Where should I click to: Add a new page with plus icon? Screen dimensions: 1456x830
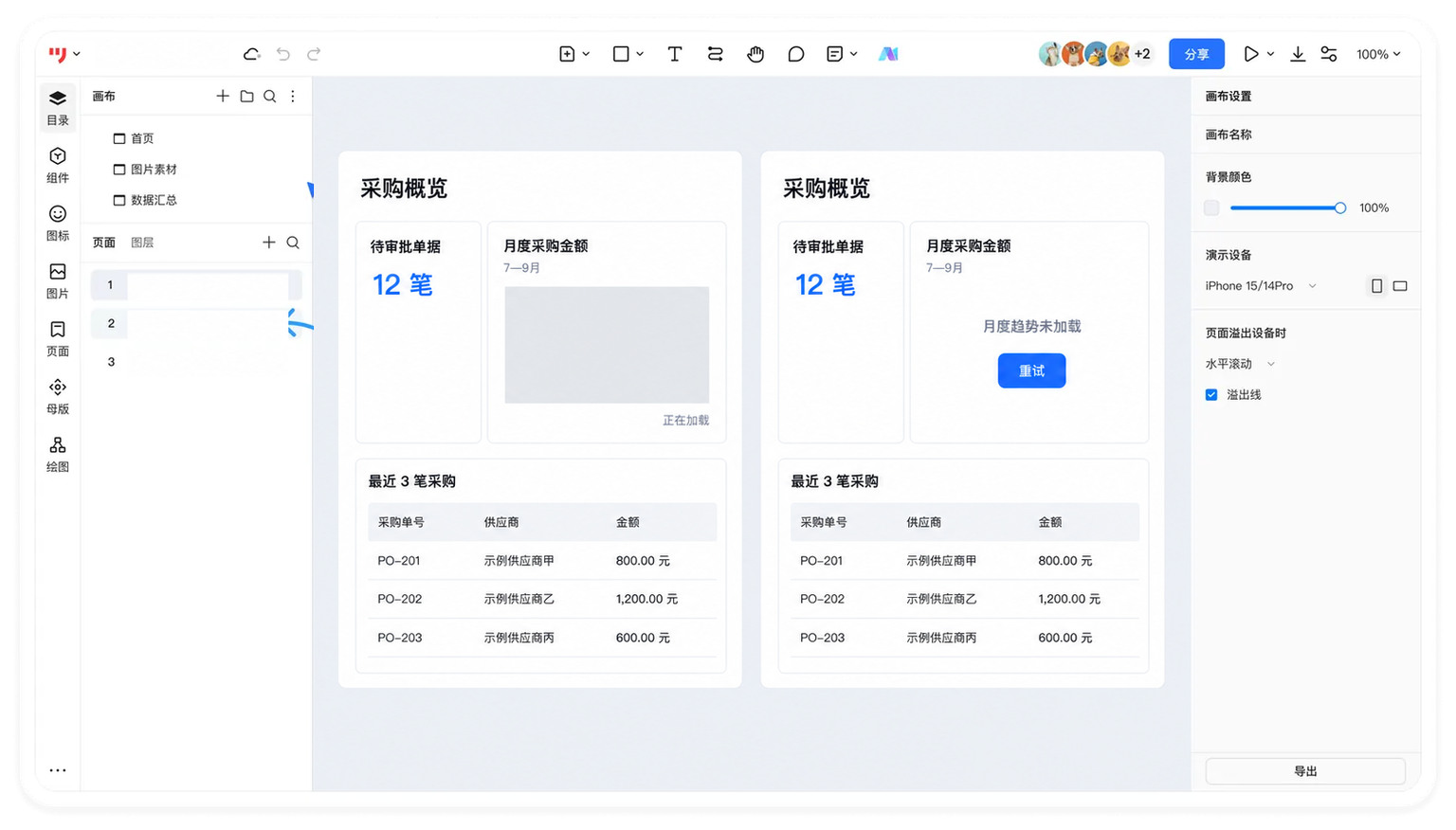point(269,243)
